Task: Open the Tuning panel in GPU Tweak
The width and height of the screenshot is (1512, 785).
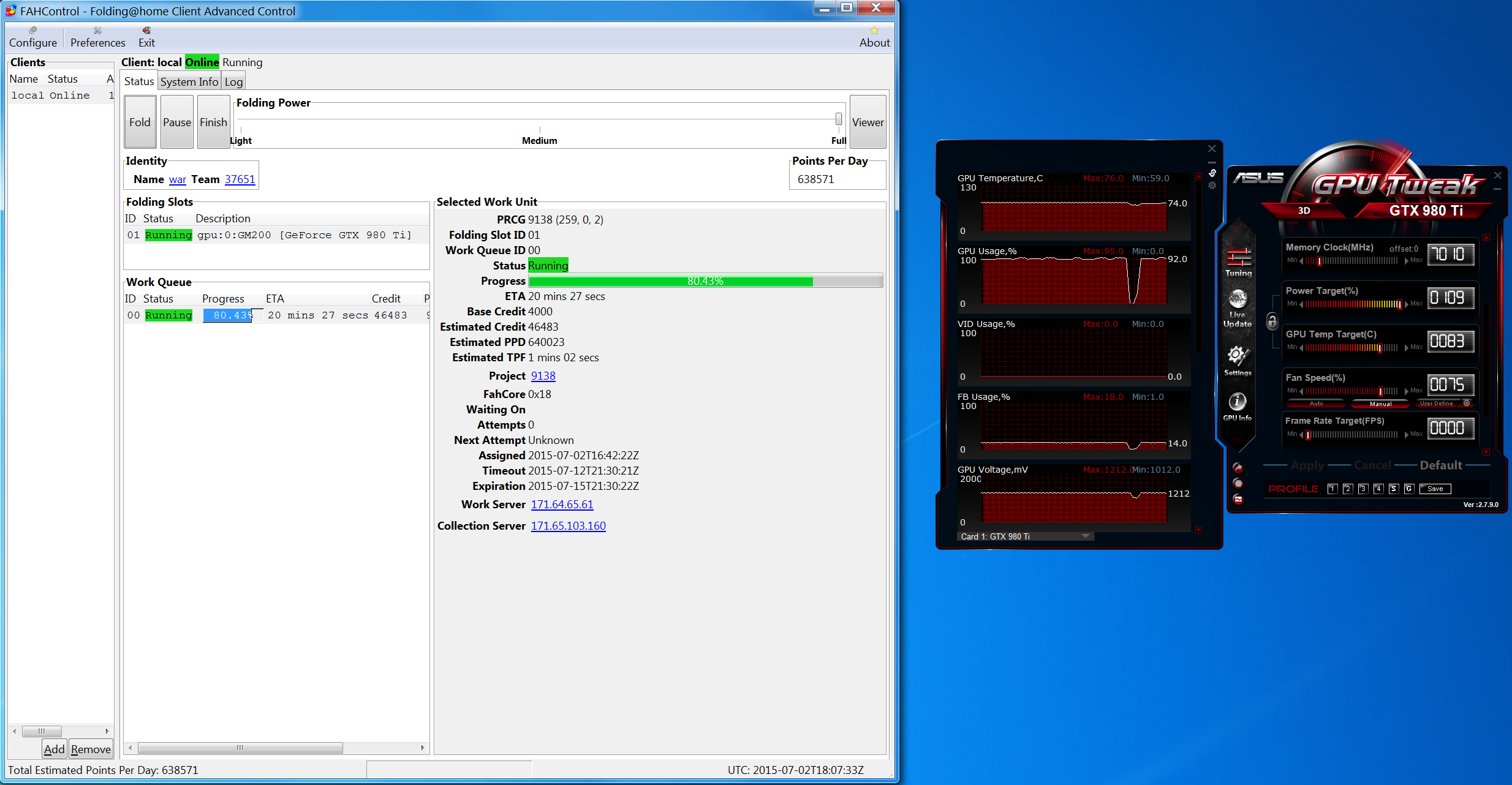Action: coord(1238,263)
